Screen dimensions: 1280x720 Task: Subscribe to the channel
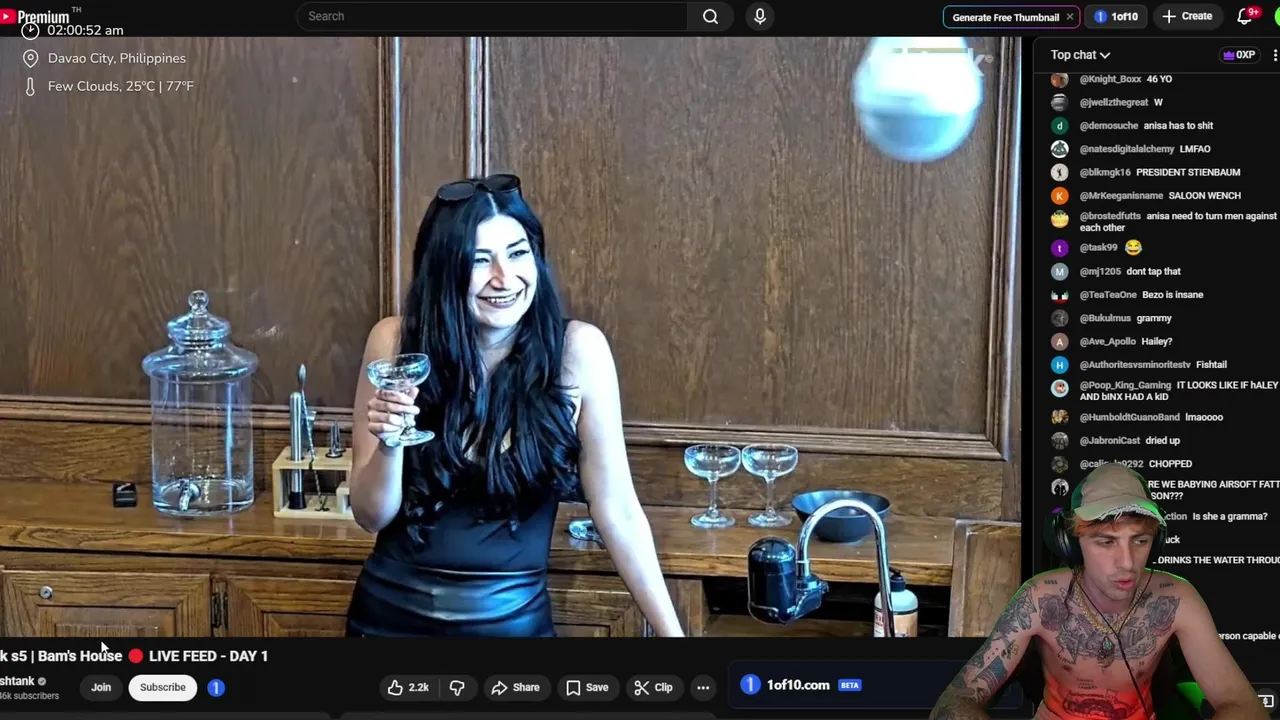(x=163, y=687)
